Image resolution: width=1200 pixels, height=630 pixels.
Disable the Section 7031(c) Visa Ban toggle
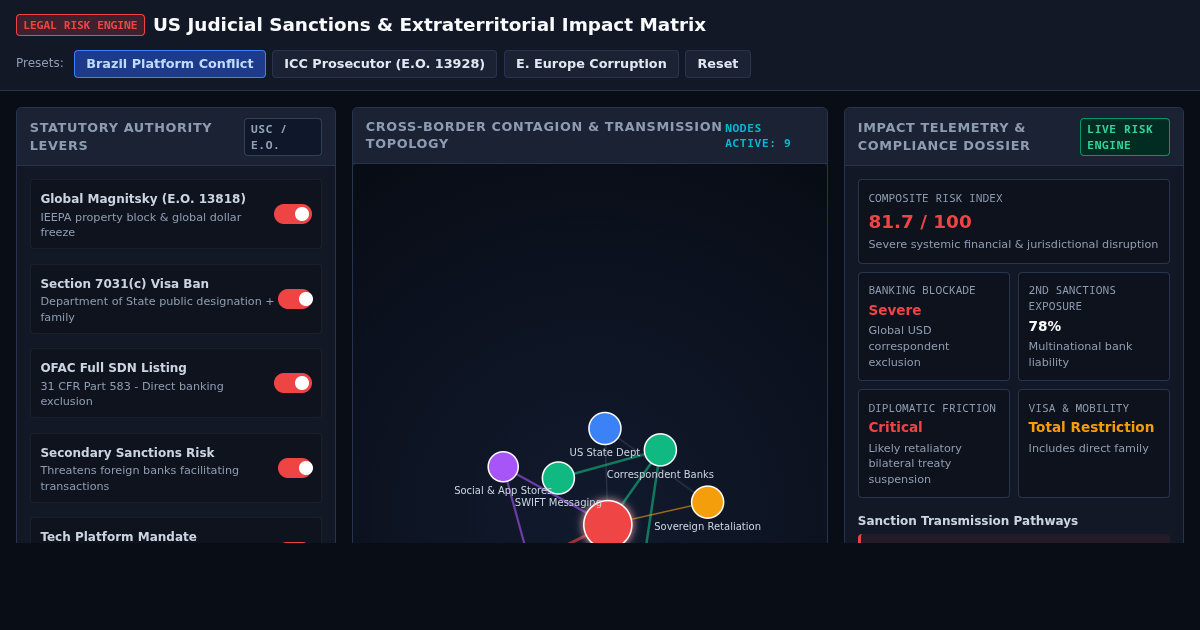296,299
